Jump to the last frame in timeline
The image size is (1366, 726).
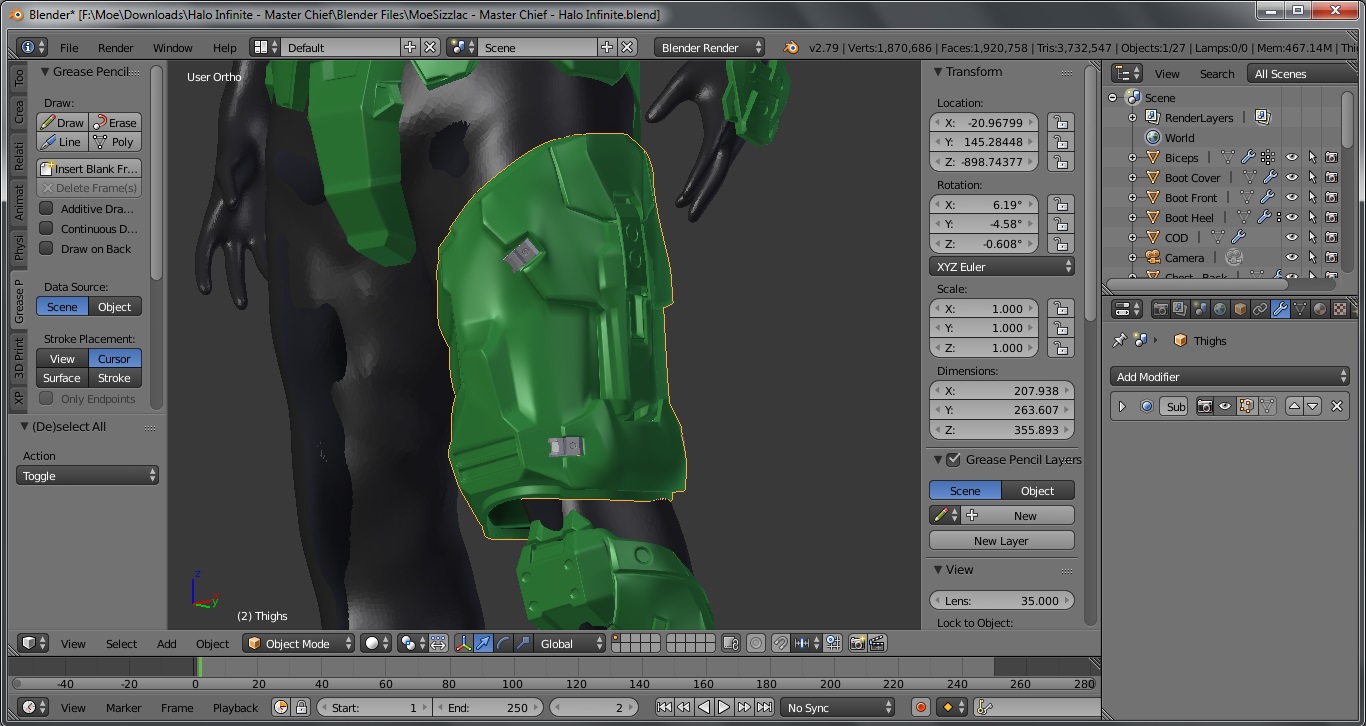click(x=764, y=707)
